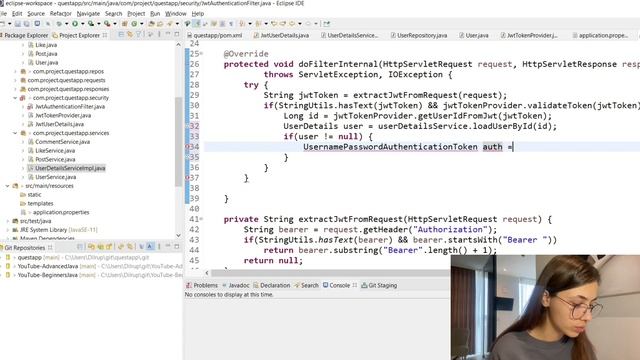The image size is (640, 360).
Task: Switch to the UserRepository.java tab
Action: pos(419,36)
